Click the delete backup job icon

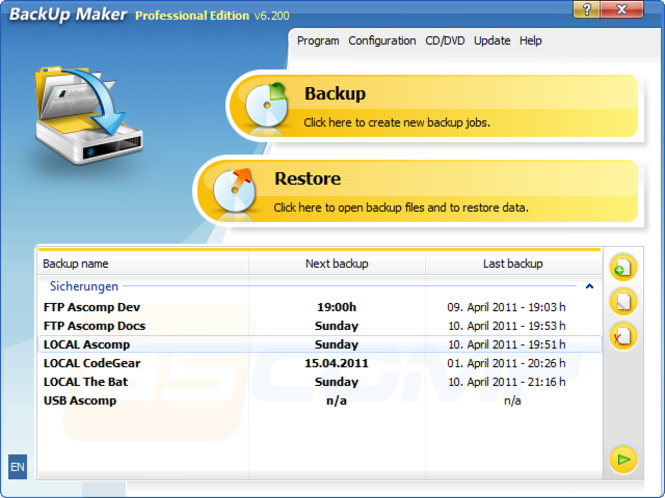(623, 336)
